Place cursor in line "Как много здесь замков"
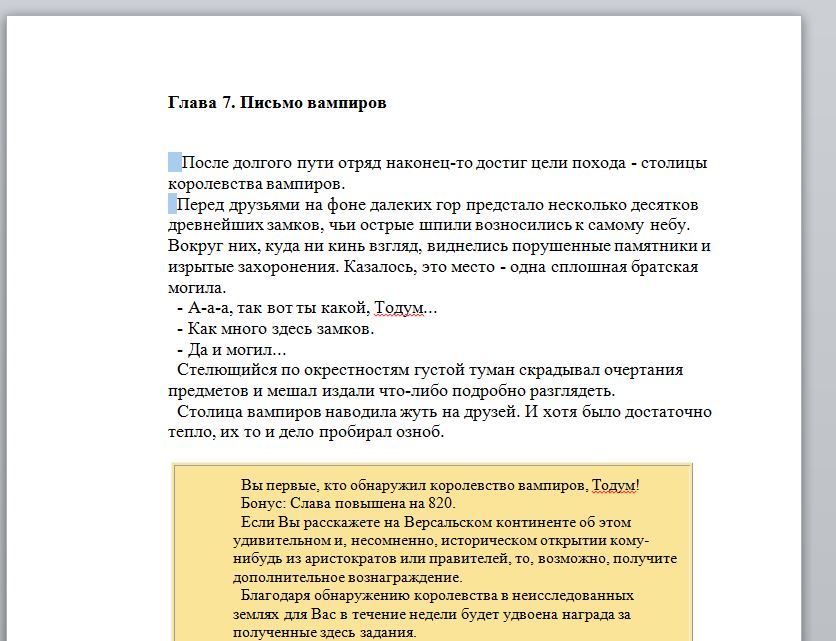 tap(280, 329)
